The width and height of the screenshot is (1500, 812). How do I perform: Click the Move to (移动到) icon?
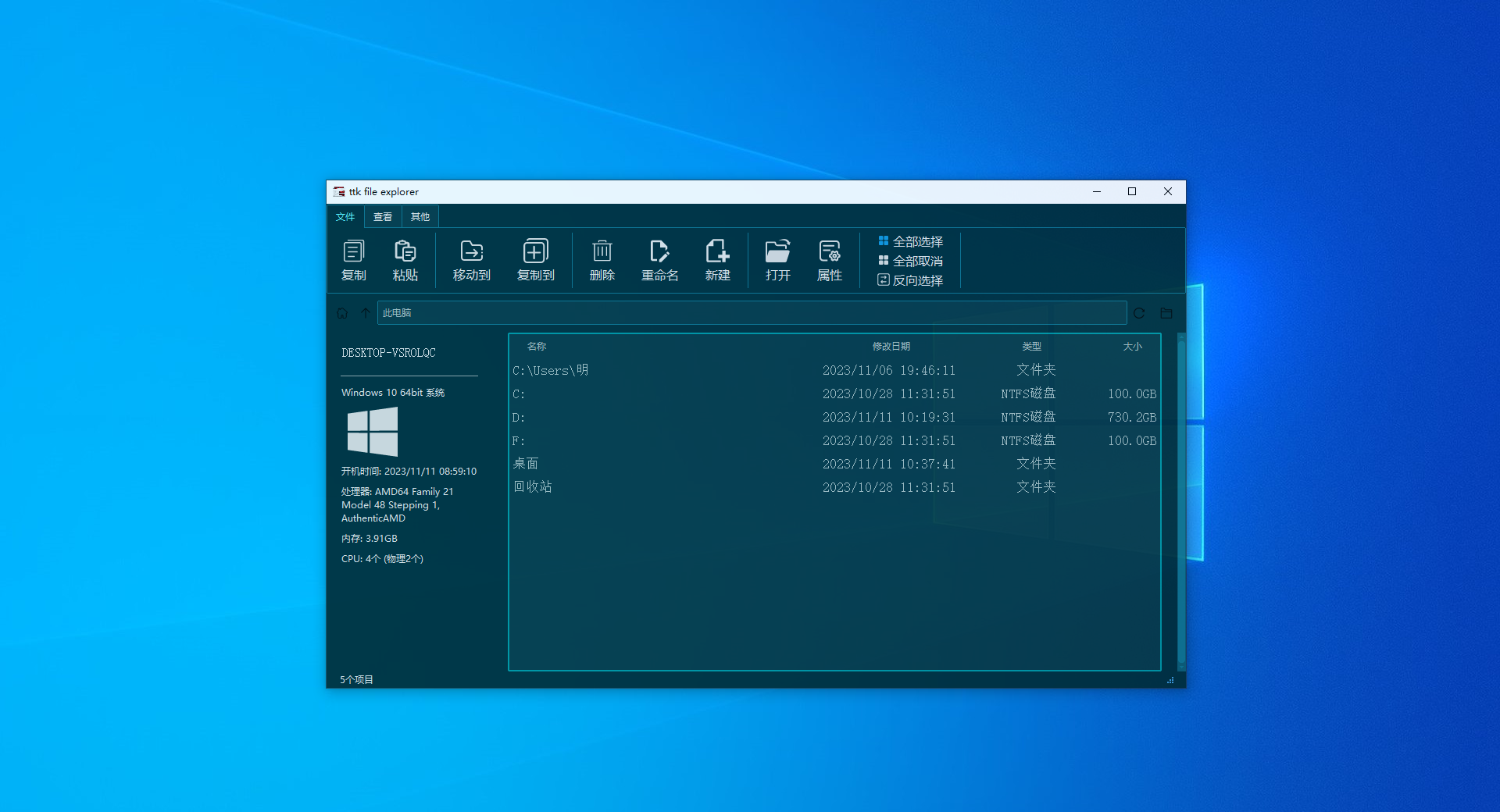(x=472, y=251)
